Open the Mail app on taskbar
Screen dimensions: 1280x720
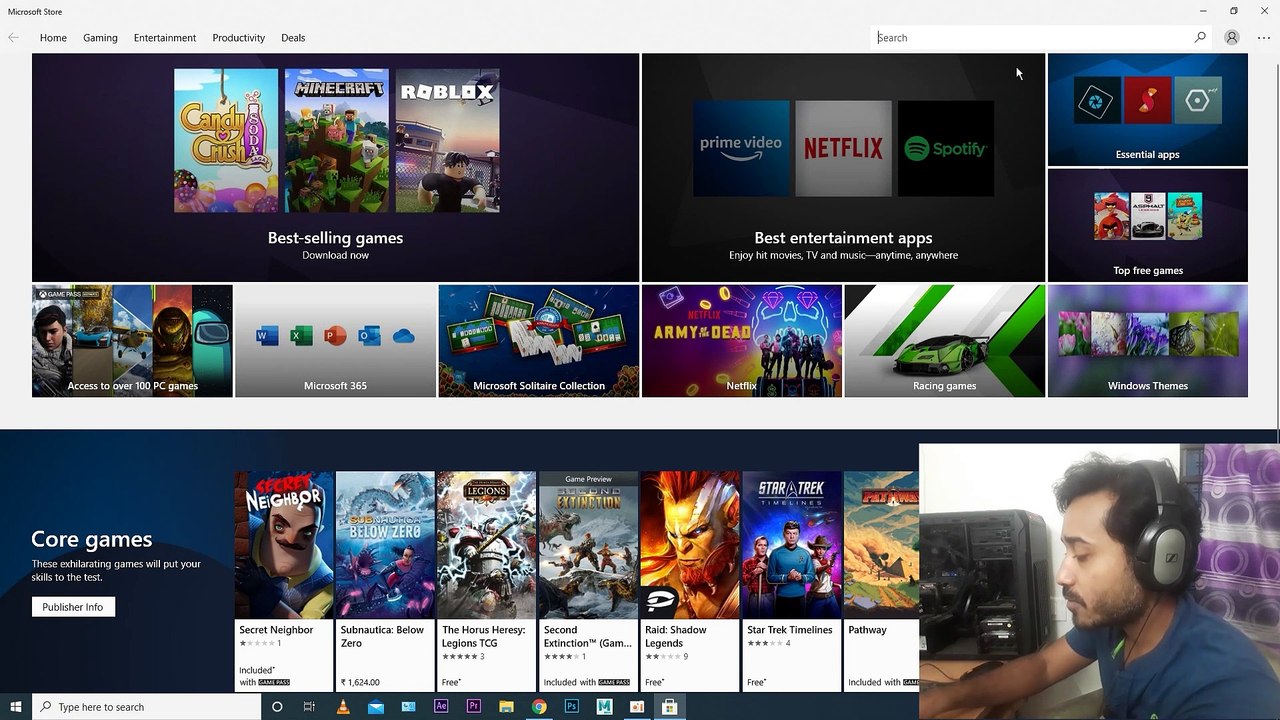click(x=375, y=707)
